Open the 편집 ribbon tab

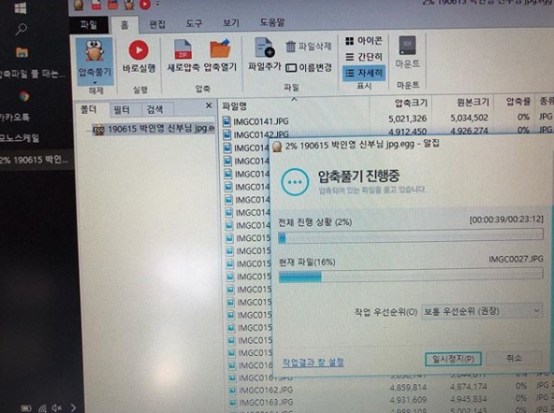tap(157, 24)
